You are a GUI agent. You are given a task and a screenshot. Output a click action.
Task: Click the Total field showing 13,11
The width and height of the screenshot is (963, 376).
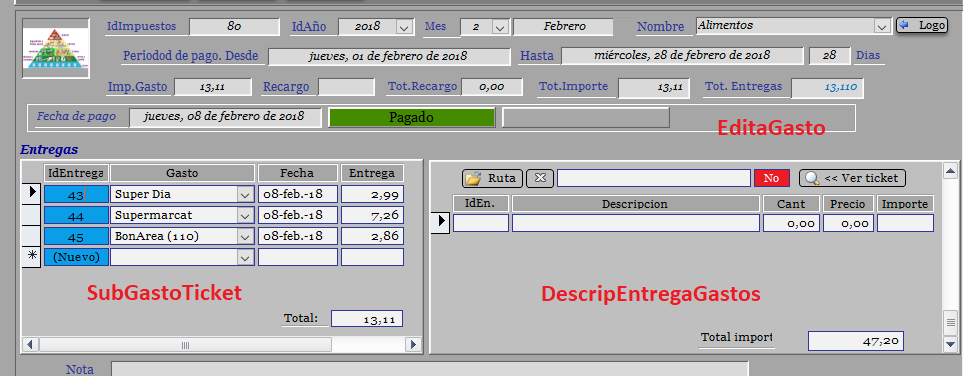[x=367, y=319]
